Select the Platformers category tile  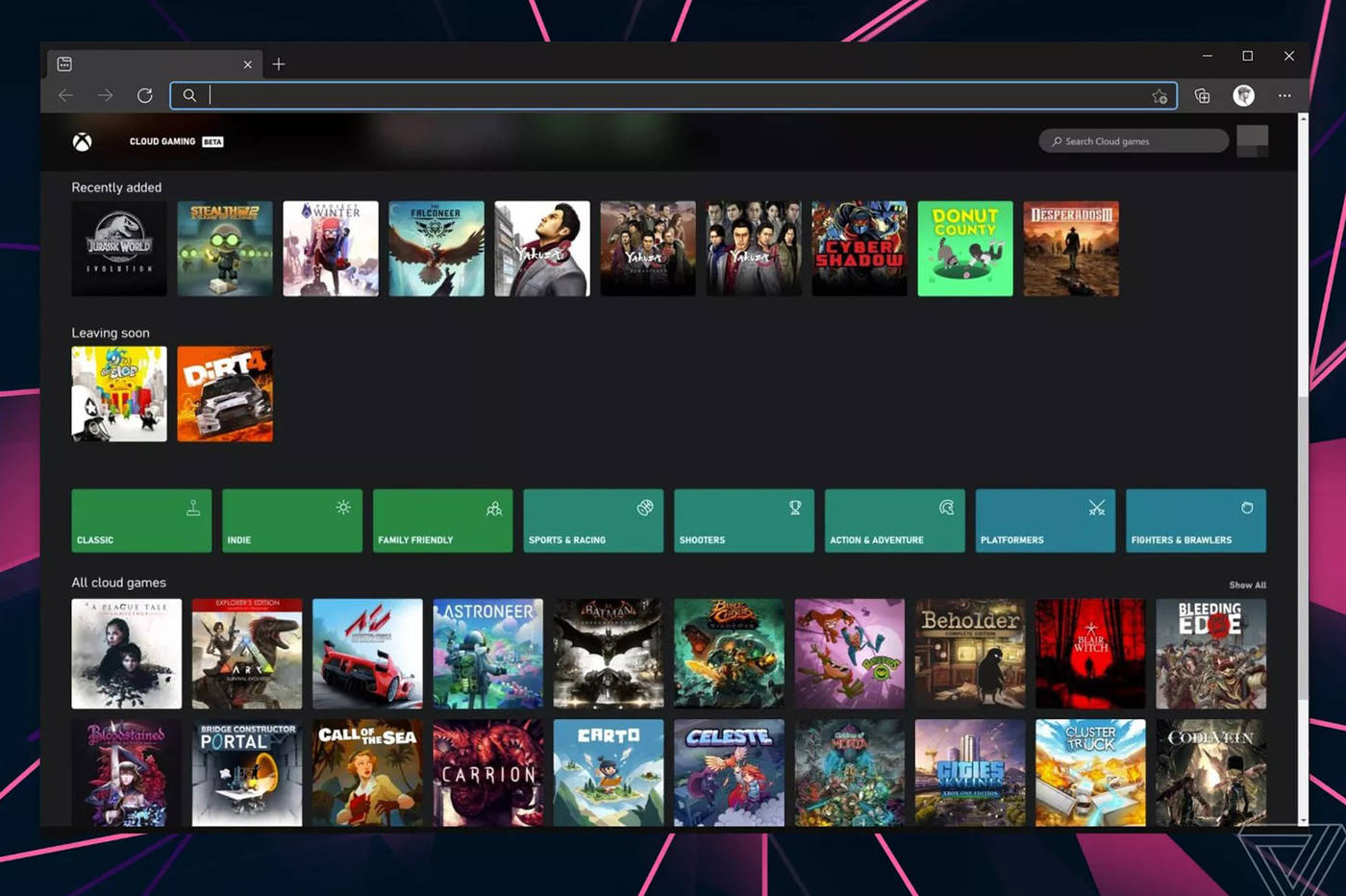[1045, 521]
